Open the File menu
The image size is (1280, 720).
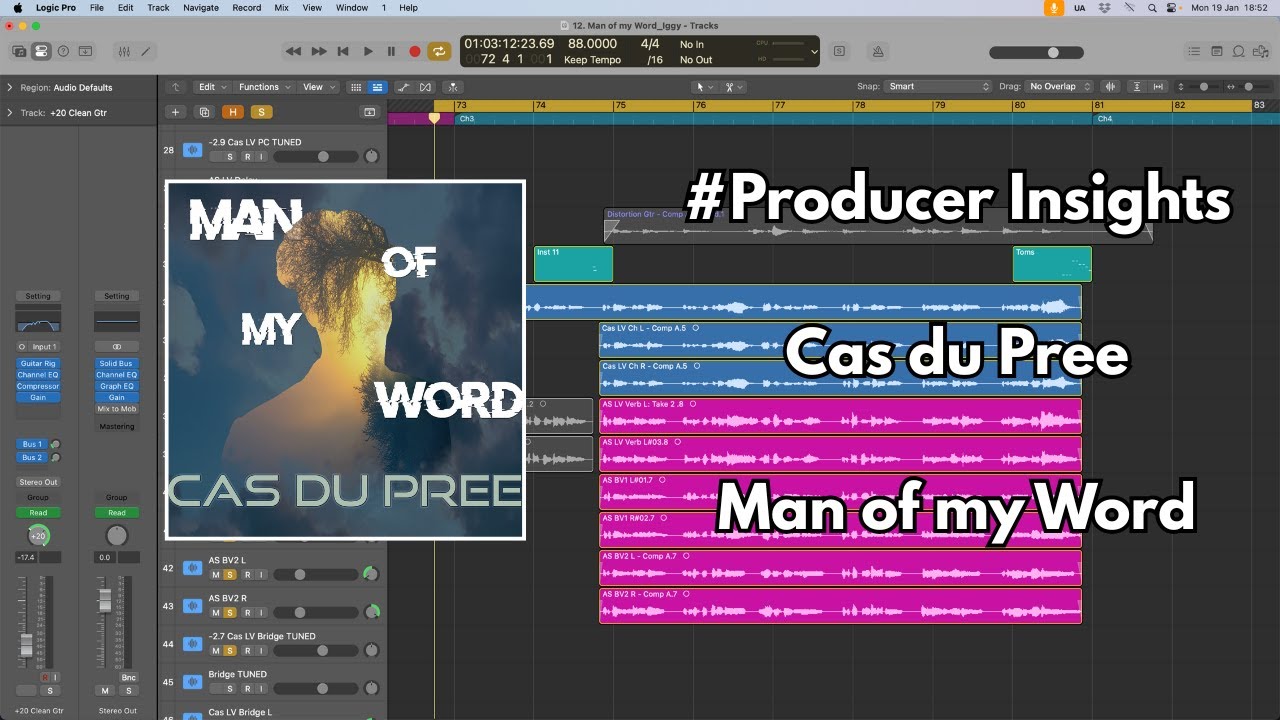pyautogui.click(x=96, y=7)
